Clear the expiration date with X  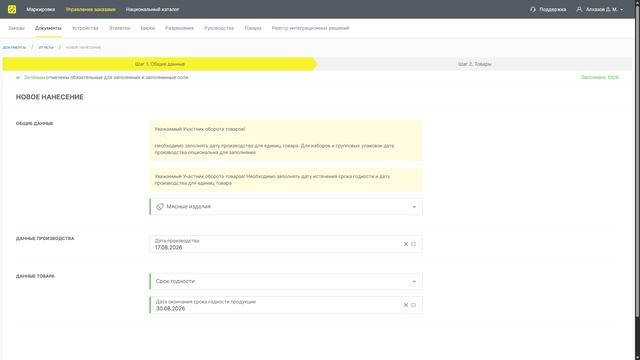[x=406, y=305]
